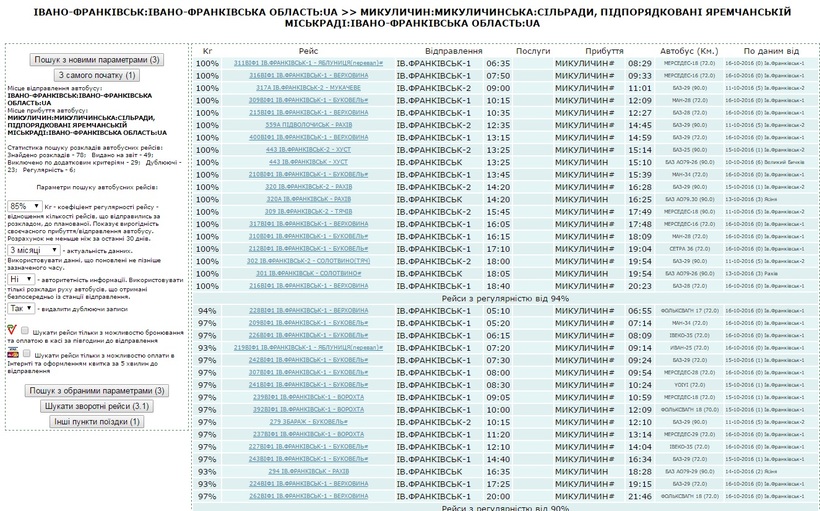Tick the internet payment routes checkbox
The image size is (820, 511).
tap(27, 354)
